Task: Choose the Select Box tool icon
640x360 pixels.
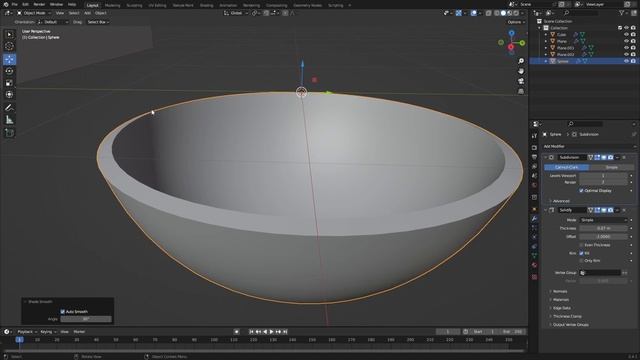Action: click(x=9, y=35)
